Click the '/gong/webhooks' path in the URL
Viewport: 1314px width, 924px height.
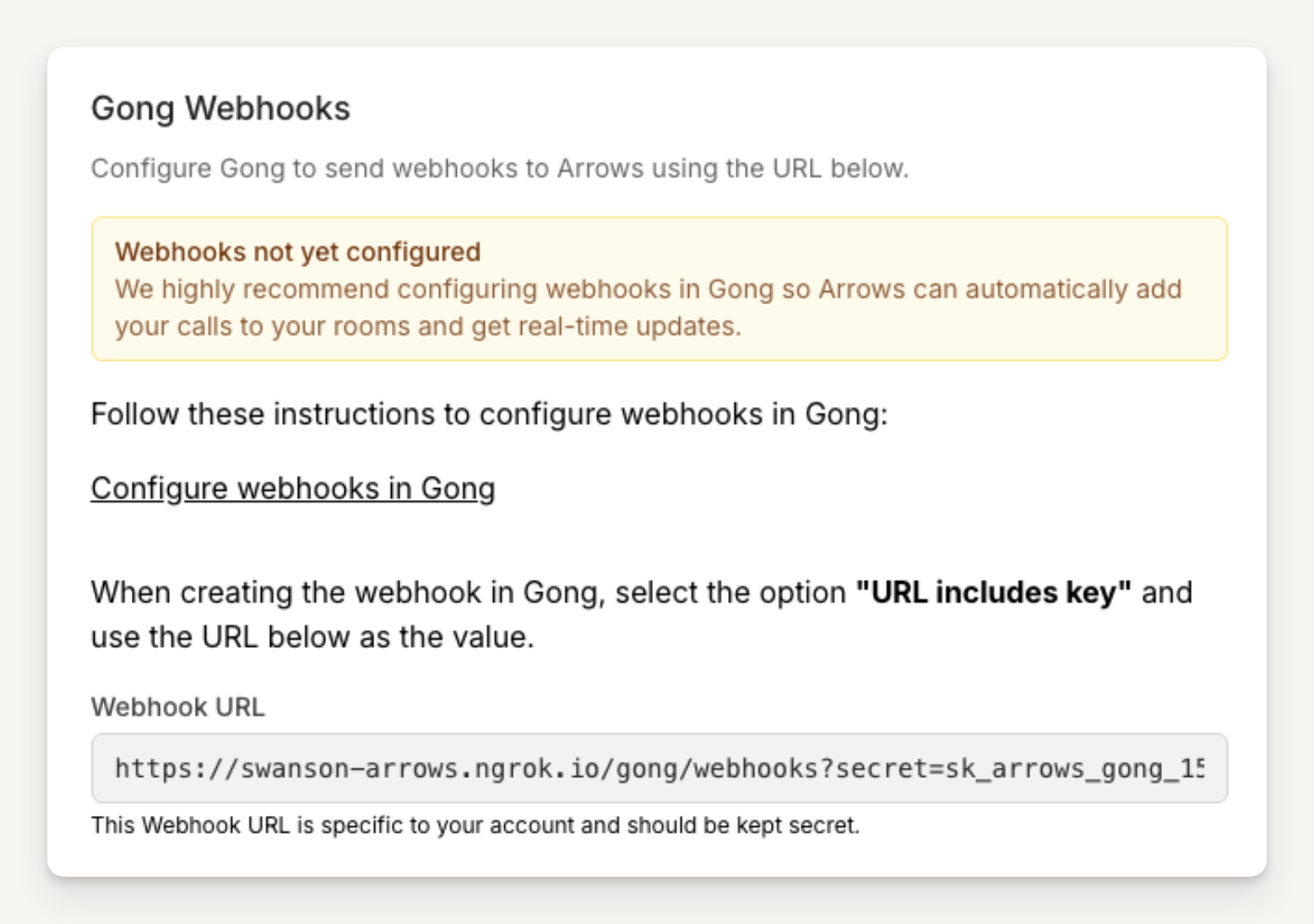708,768
